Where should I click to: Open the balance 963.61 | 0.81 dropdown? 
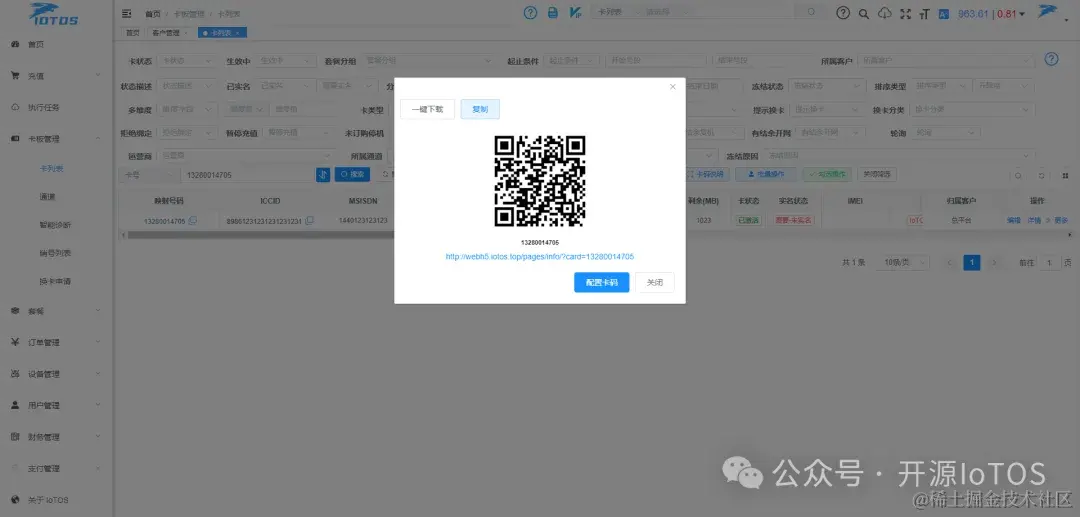coord(991,14)
